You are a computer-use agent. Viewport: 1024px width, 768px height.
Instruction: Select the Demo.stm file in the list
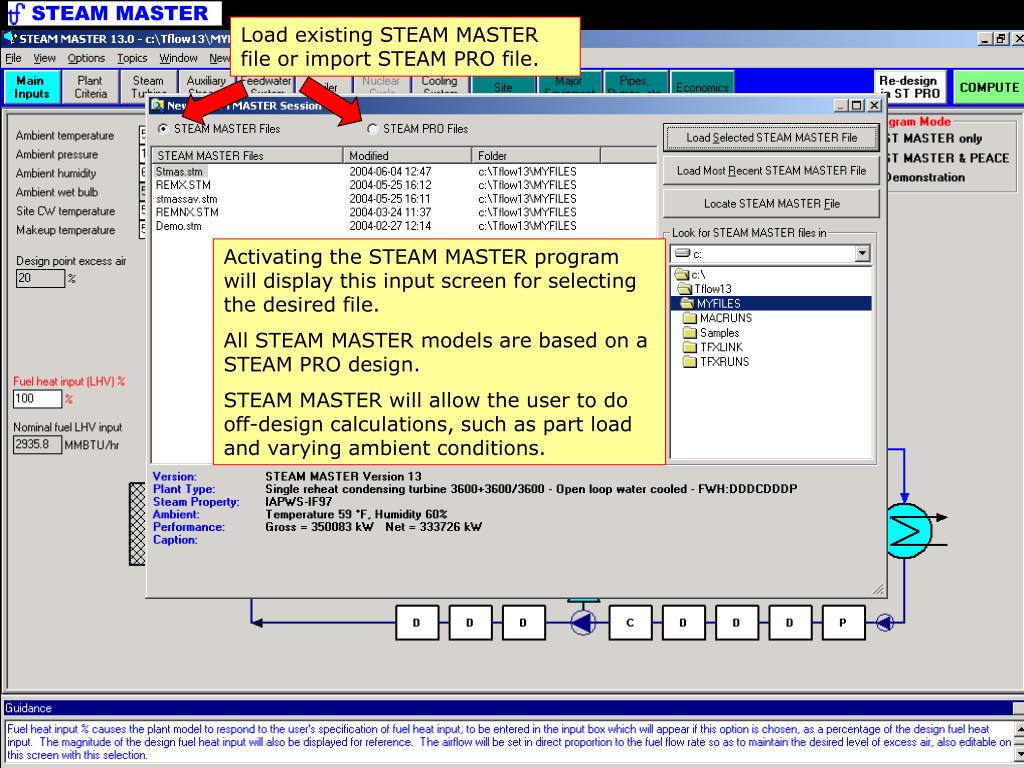pyautogui.click(x=178, y=226)
